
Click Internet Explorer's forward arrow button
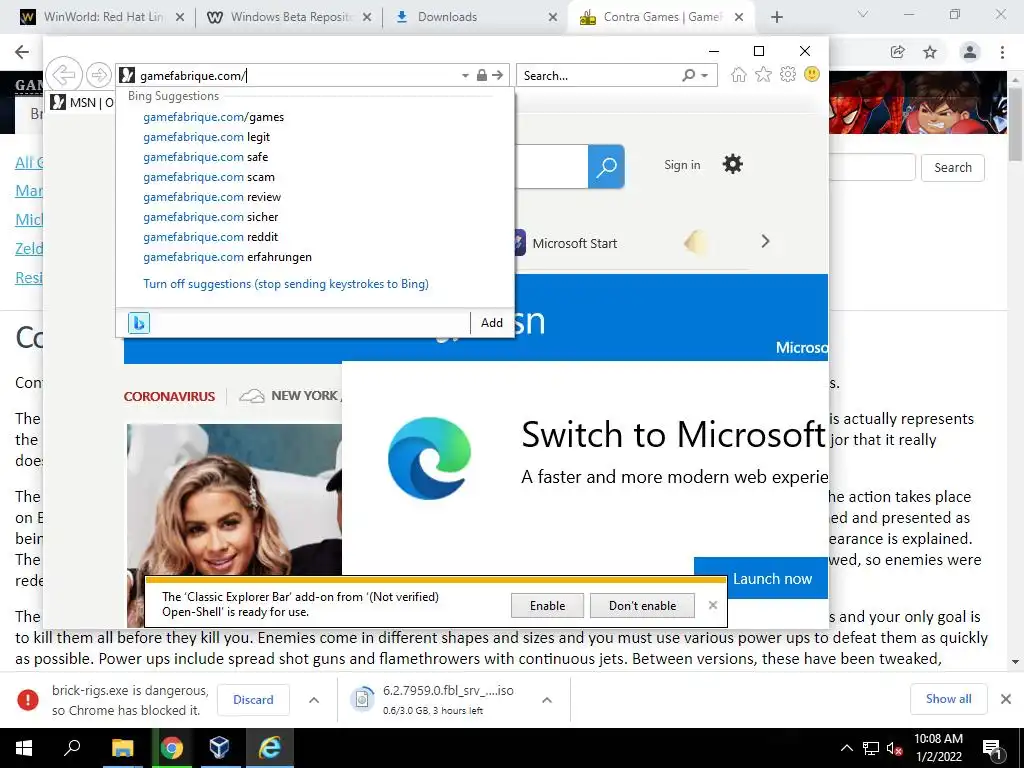click(99, 75)
